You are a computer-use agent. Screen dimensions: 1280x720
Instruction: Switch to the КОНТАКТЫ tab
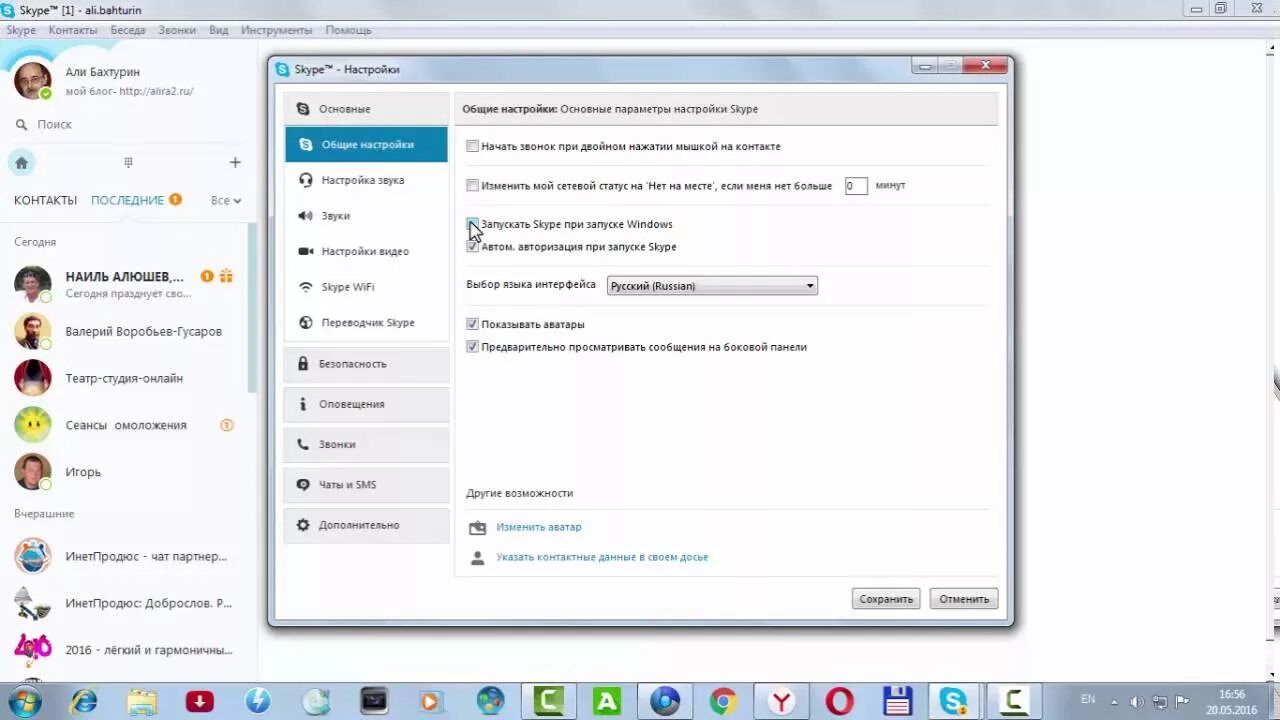pyautogui.click(x=45, y=200)
